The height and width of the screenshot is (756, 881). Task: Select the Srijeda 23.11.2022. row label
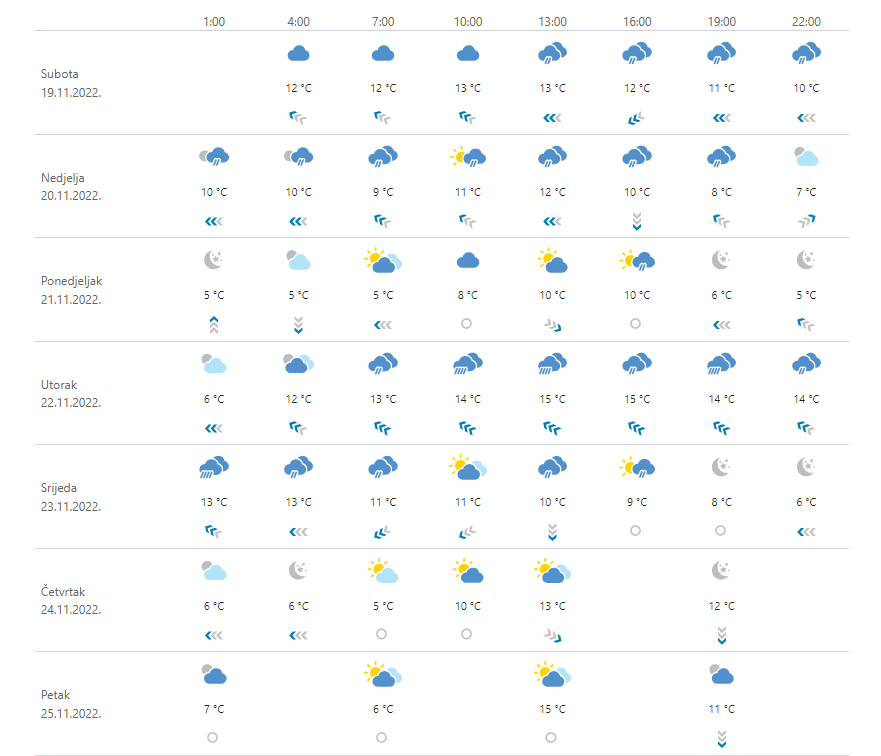click(x=70, y=497)
